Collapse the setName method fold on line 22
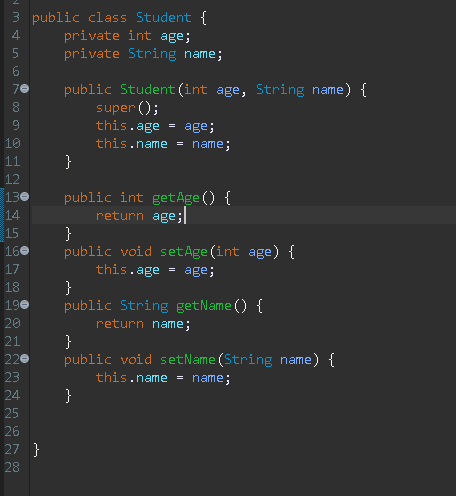The image size is (456, 496). (25, 359)
